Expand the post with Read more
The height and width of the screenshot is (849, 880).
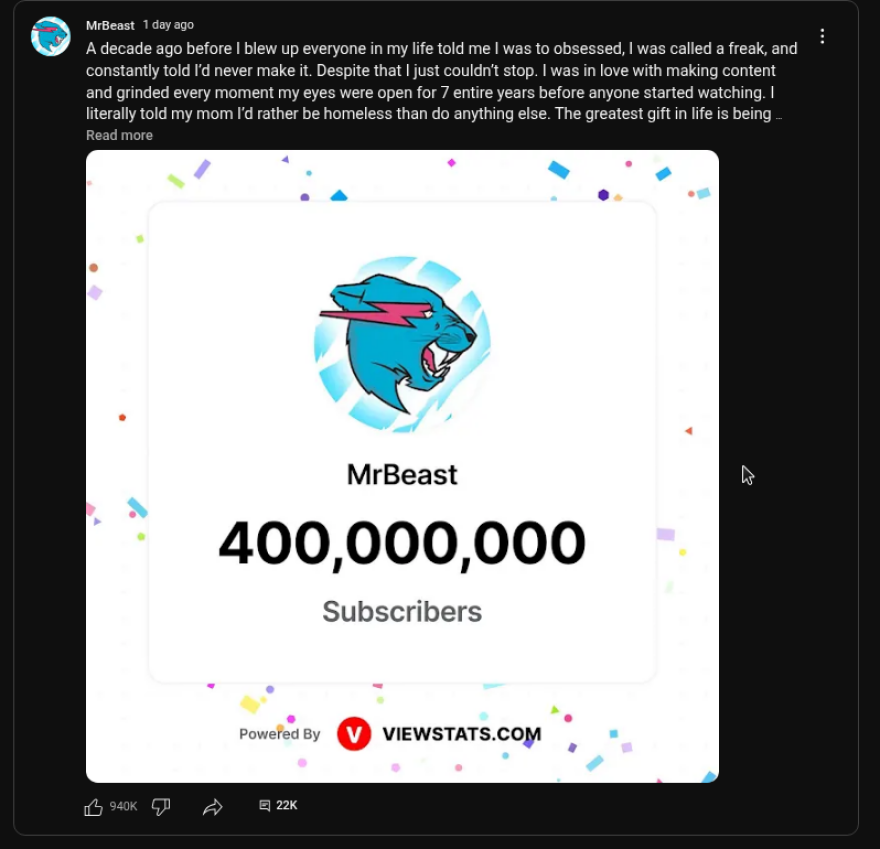click(x=119, y=135)
